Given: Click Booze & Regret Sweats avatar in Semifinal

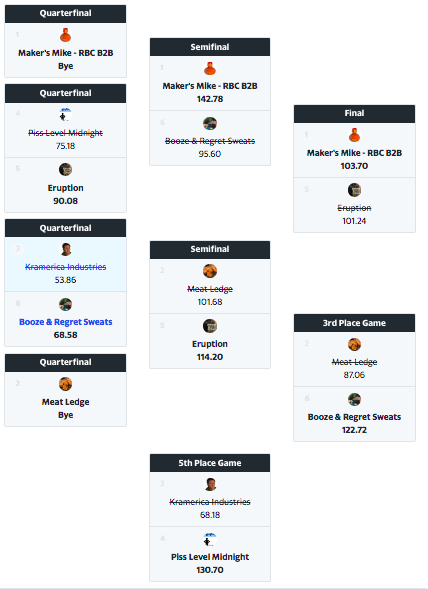Looking at the screenshot, I should point(210,124).
